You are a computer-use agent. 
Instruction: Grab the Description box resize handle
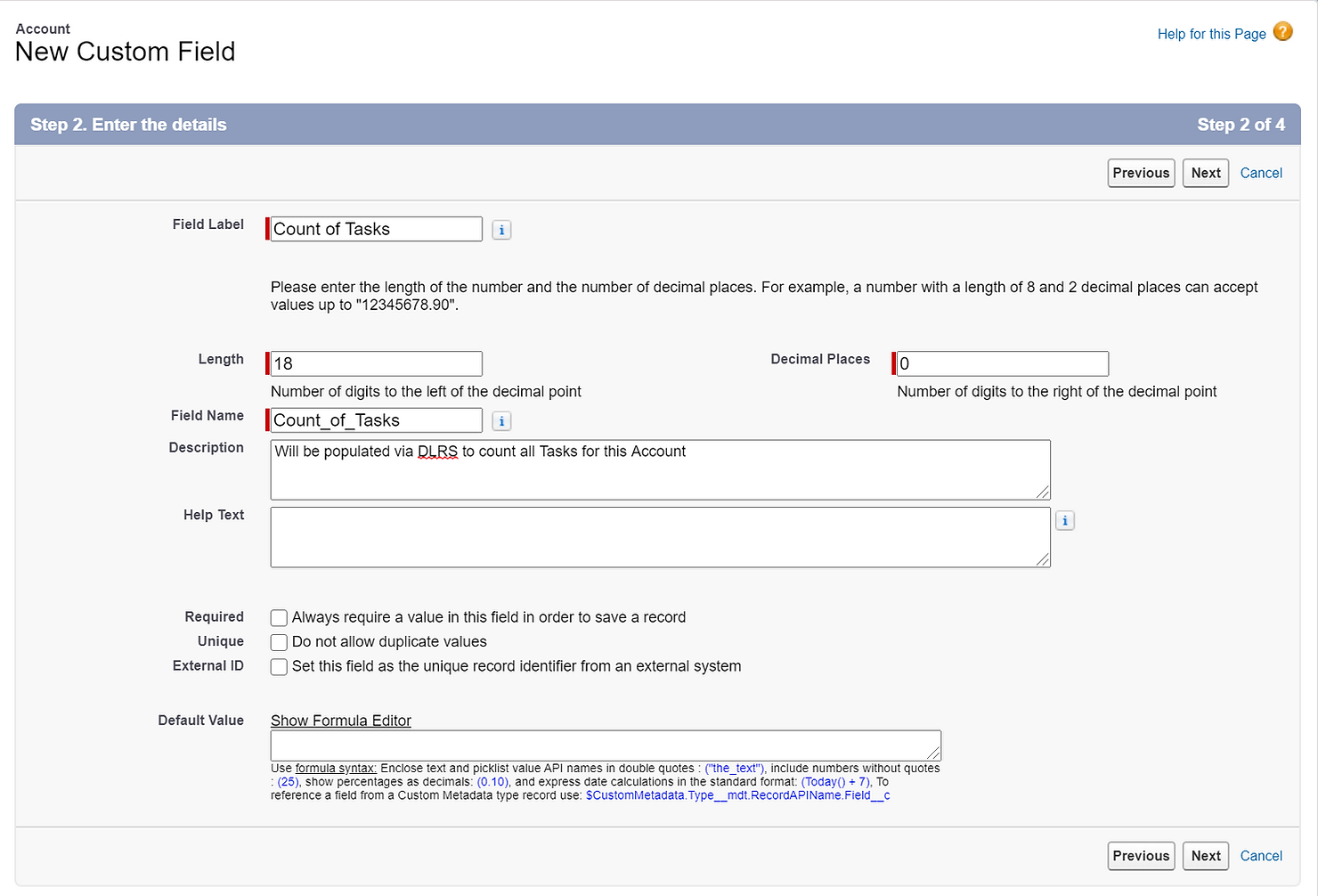pyautogui.click(x=1043, y=493)
